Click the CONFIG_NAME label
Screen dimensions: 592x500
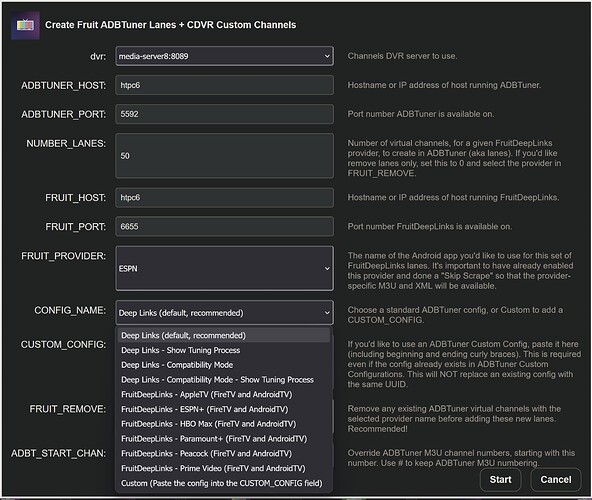click(x=70, y=310)
